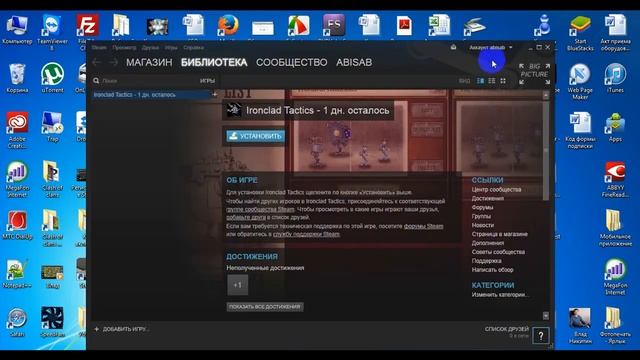This screenshot has height=360, width=640.
Task: Open Мобильное приложение folder
Action: pyautogui.click(x=615, y=229)
